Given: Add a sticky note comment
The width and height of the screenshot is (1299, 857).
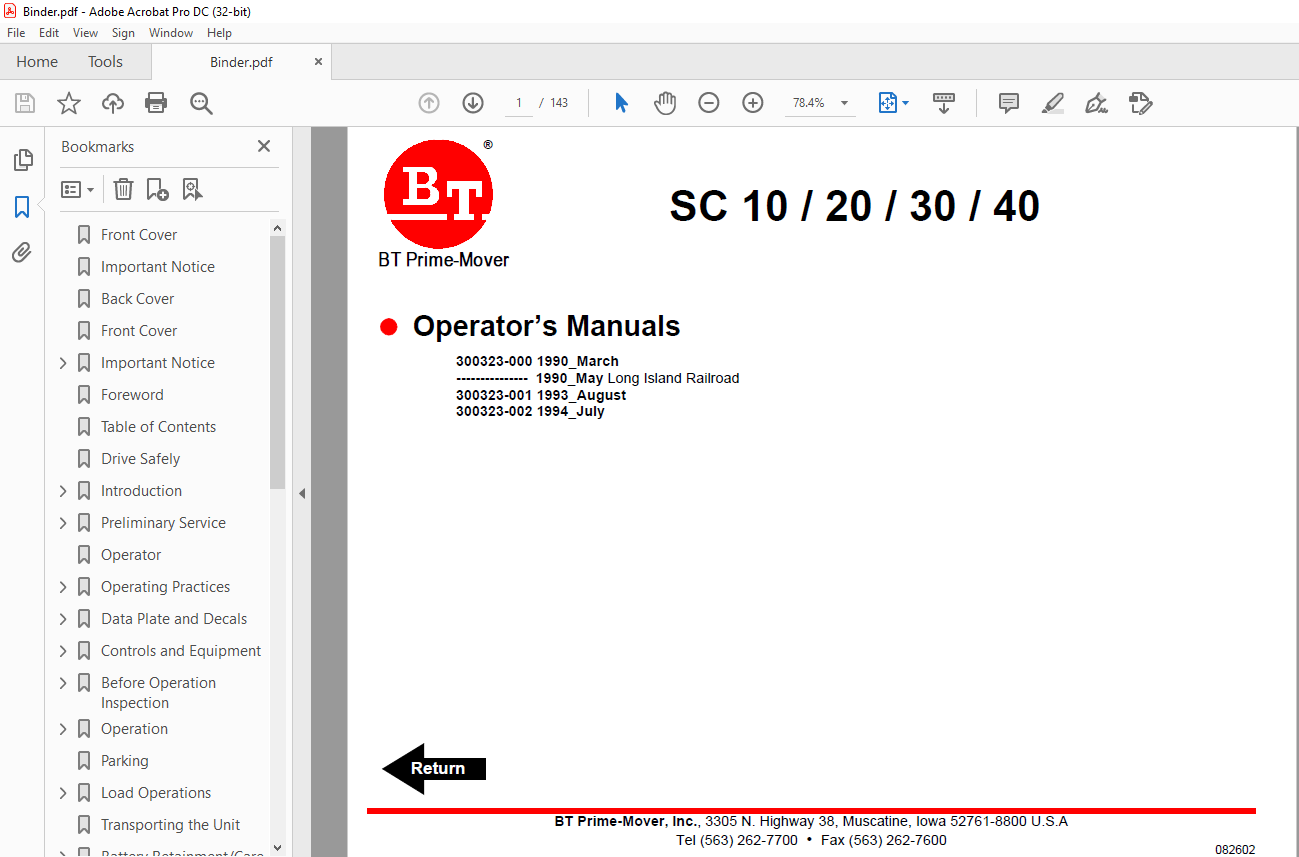Looking at the screenshot, I should 1009,103.
